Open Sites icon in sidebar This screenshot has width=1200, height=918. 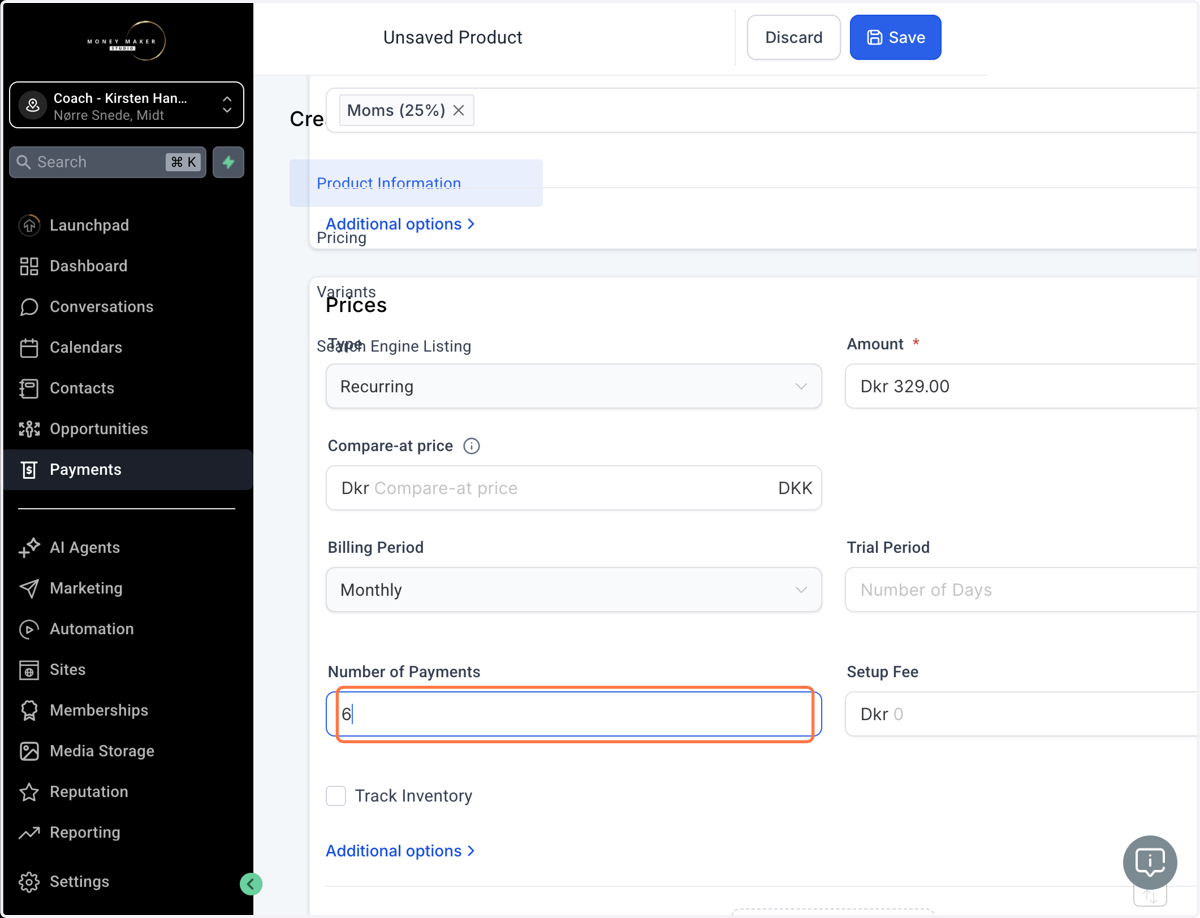29,670
